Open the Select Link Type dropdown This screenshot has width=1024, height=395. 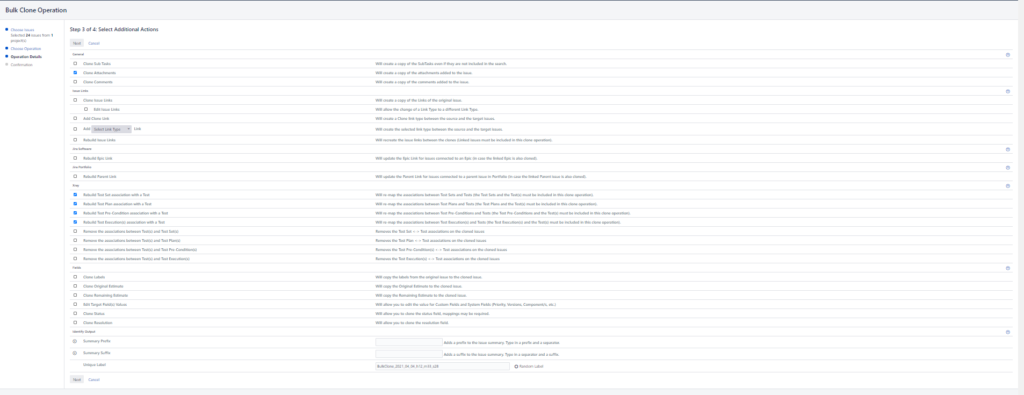point(112,129)
